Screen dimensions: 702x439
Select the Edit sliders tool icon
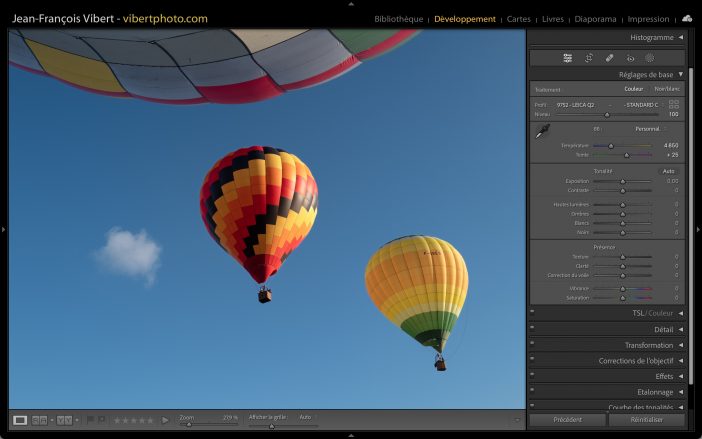pyautogui.click(x=567, y=58)
